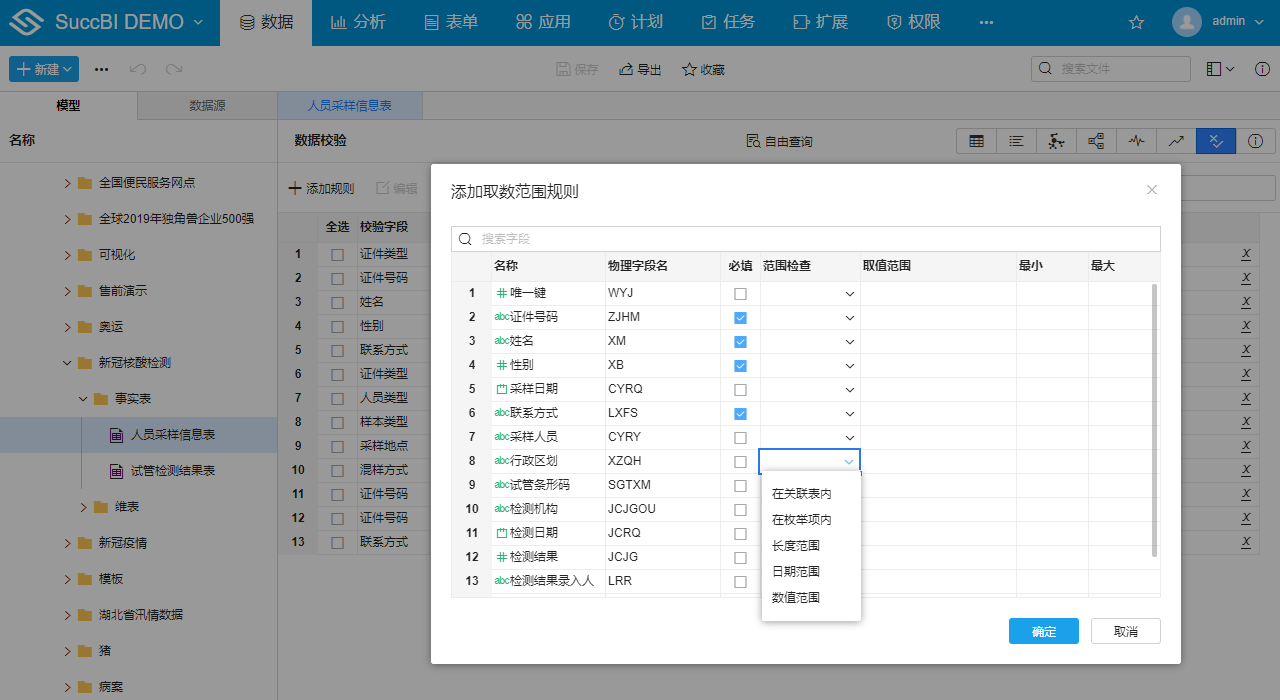Uncheck the required box for 证件号码

point(740,318)
